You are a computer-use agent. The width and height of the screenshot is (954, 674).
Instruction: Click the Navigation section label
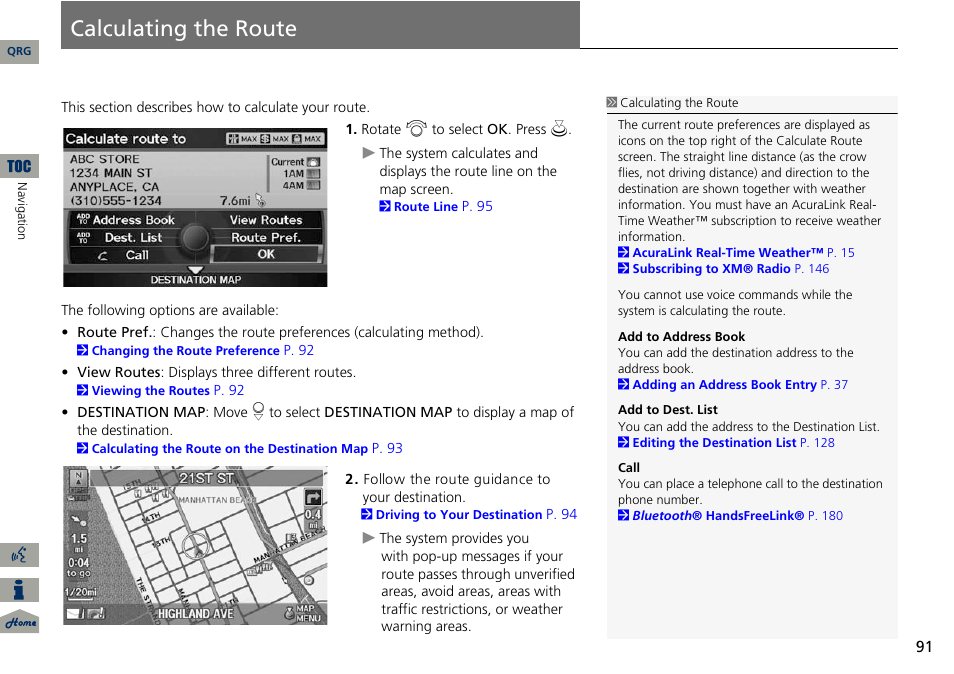(21, 210)
